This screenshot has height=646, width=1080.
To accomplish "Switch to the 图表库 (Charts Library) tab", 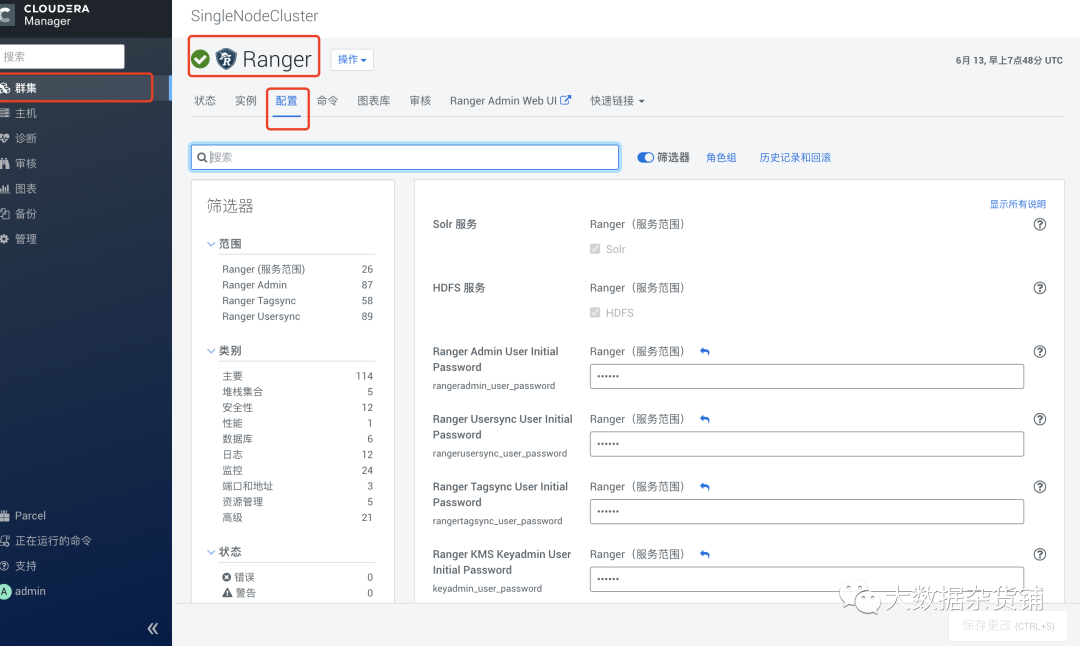I will pyautogui.click(x=373, y=101).
